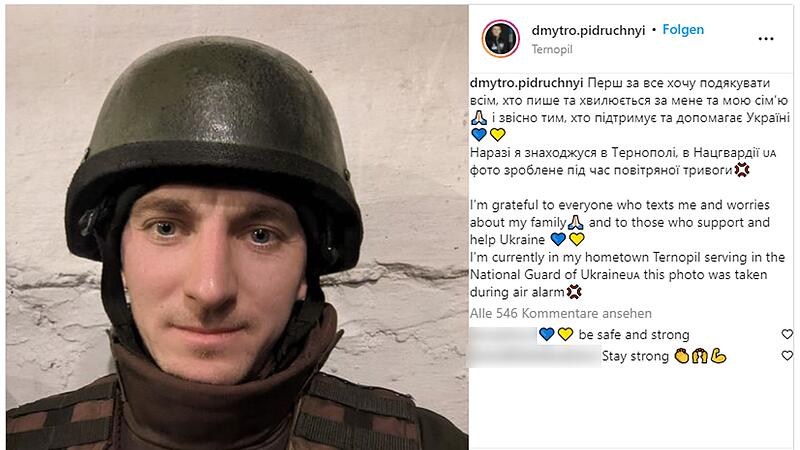Open blurred username of first commenter

503,335
